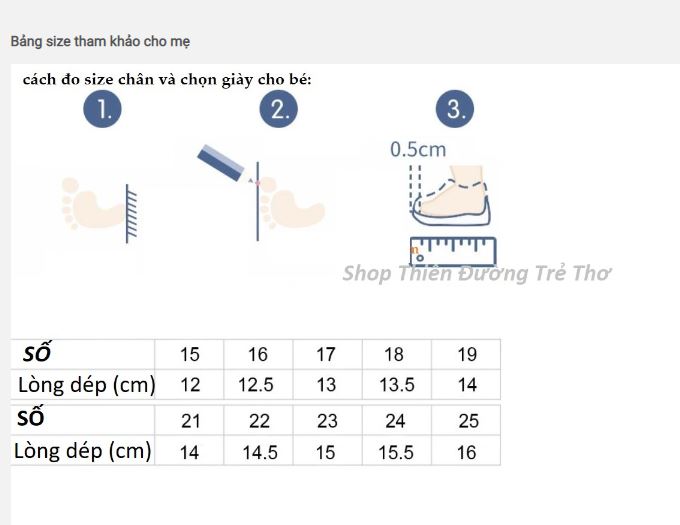Click the step 3 number circle

point(455,110)
